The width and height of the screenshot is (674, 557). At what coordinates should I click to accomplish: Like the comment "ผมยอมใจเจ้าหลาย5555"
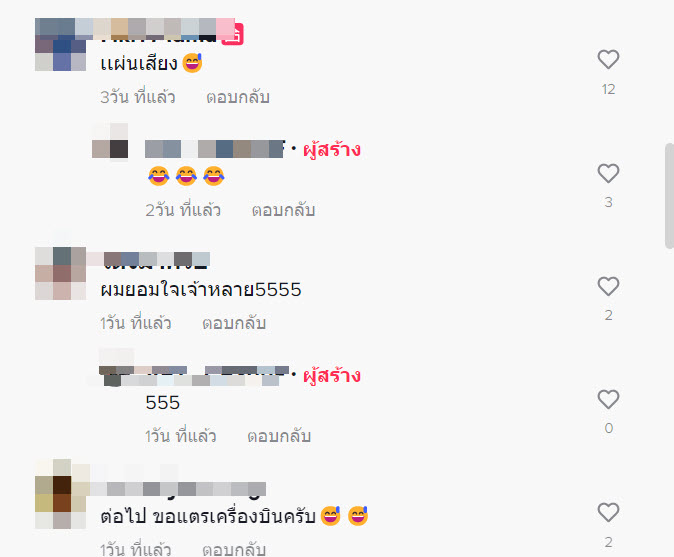(x=608, y=286)
